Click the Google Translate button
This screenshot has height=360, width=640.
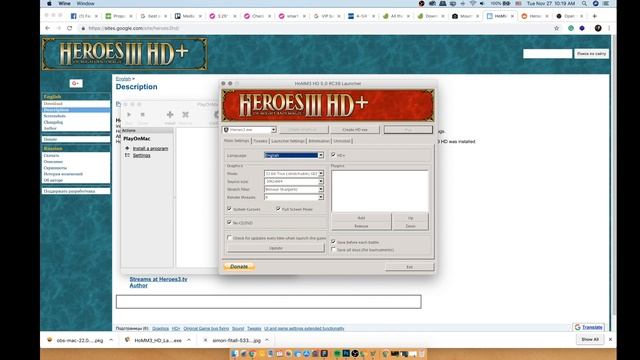(589, 327)
